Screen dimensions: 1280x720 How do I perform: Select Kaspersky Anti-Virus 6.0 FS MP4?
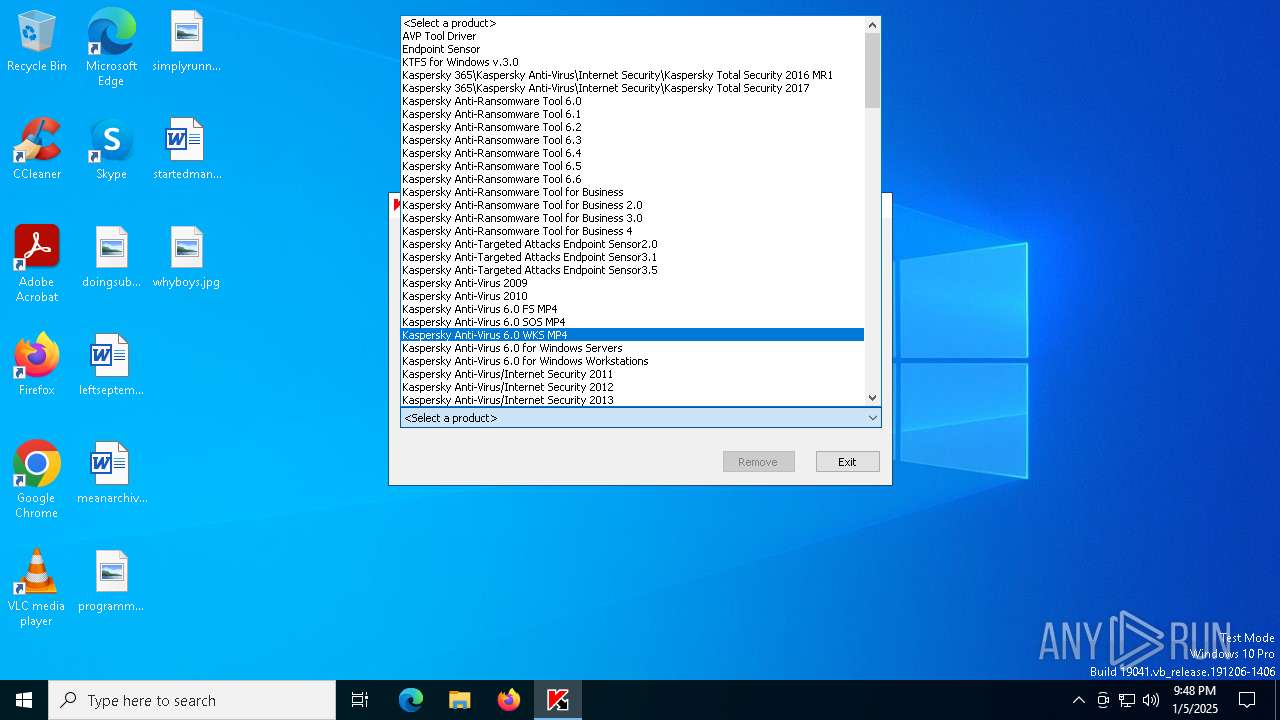632,309
